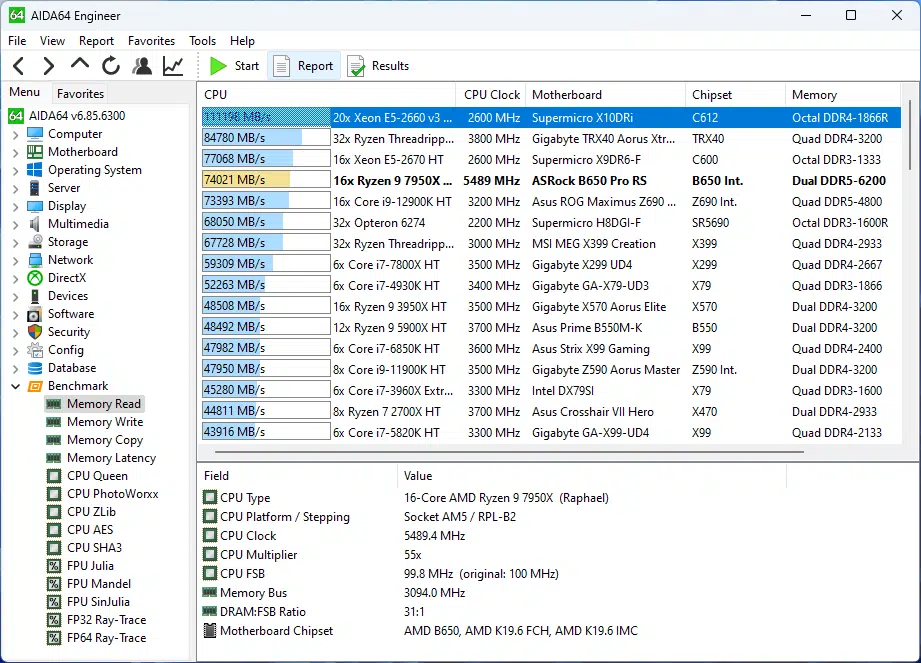Select the Memory Read benchmark icon
The image size is (921, 663).
pyautogui.click(x=53, y=404)
